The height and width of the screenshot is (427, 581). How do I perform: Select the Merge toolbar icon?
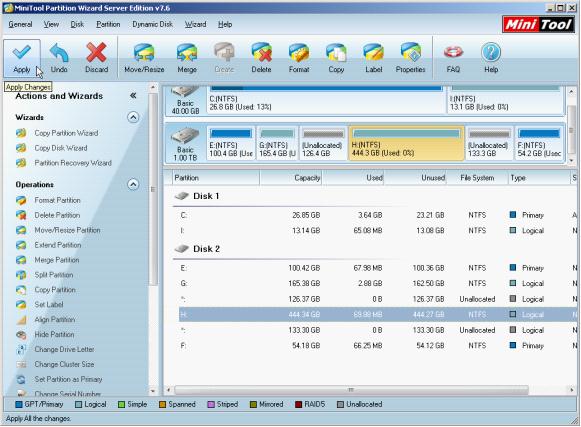click(x=187, y=58)
